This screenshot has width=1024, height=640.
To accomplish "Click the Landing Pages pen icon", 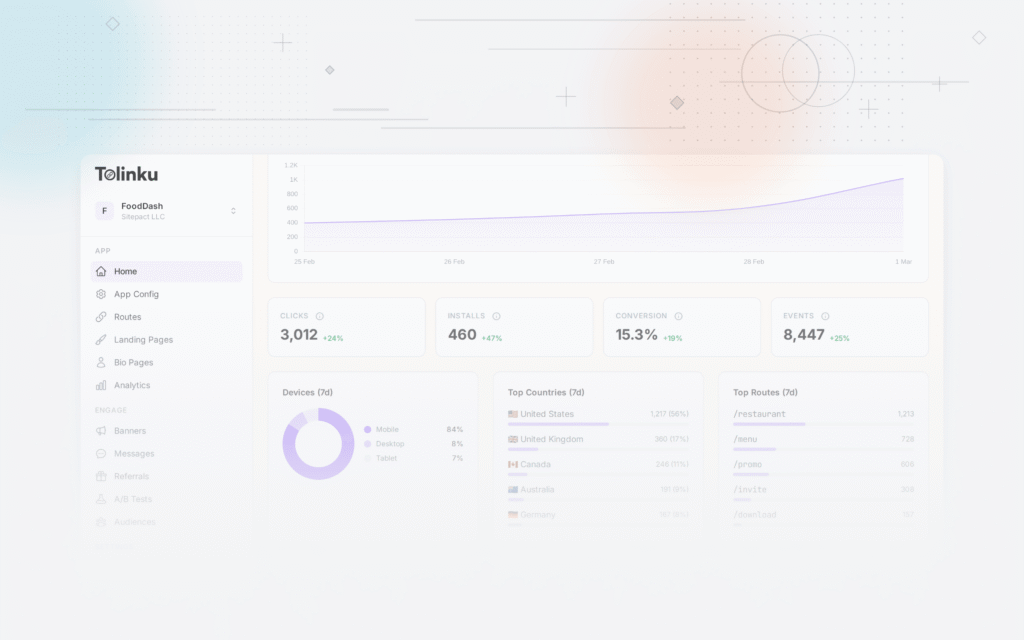I will [x=100, y=339].
